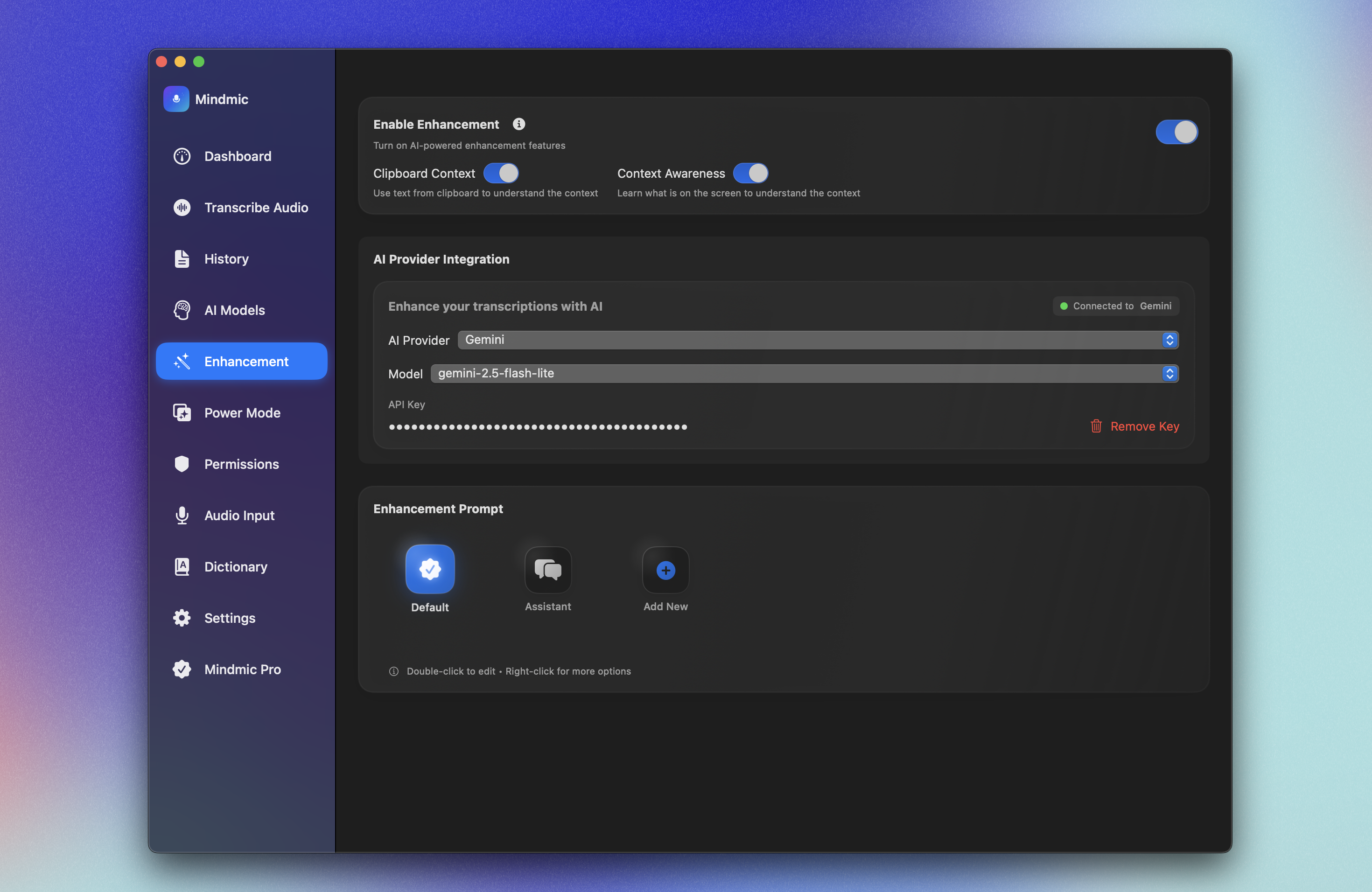1372x892 pixels.
Task: Open the Mindmic Pro section
Action: point(242,669)
